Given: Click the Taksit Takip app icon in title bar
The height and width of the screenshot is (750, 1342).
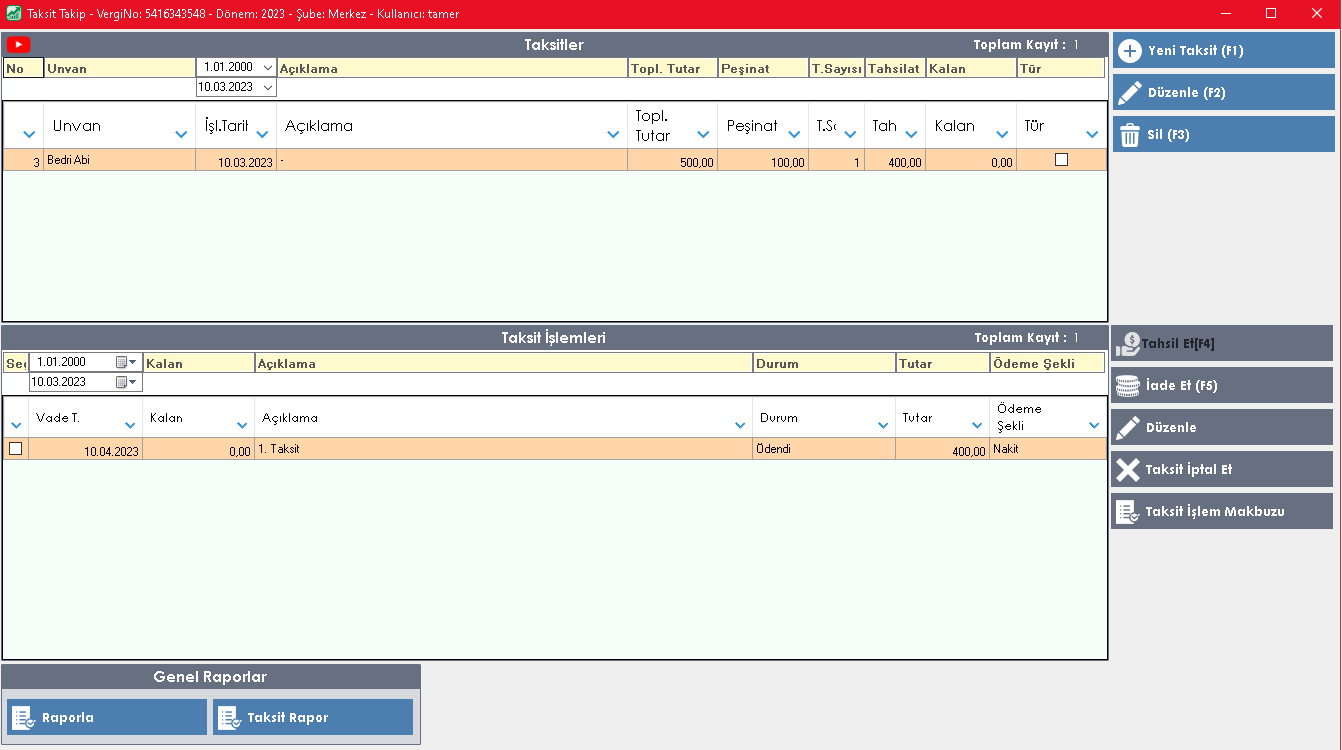Looking at the screenshot, I should coord(14,14).
